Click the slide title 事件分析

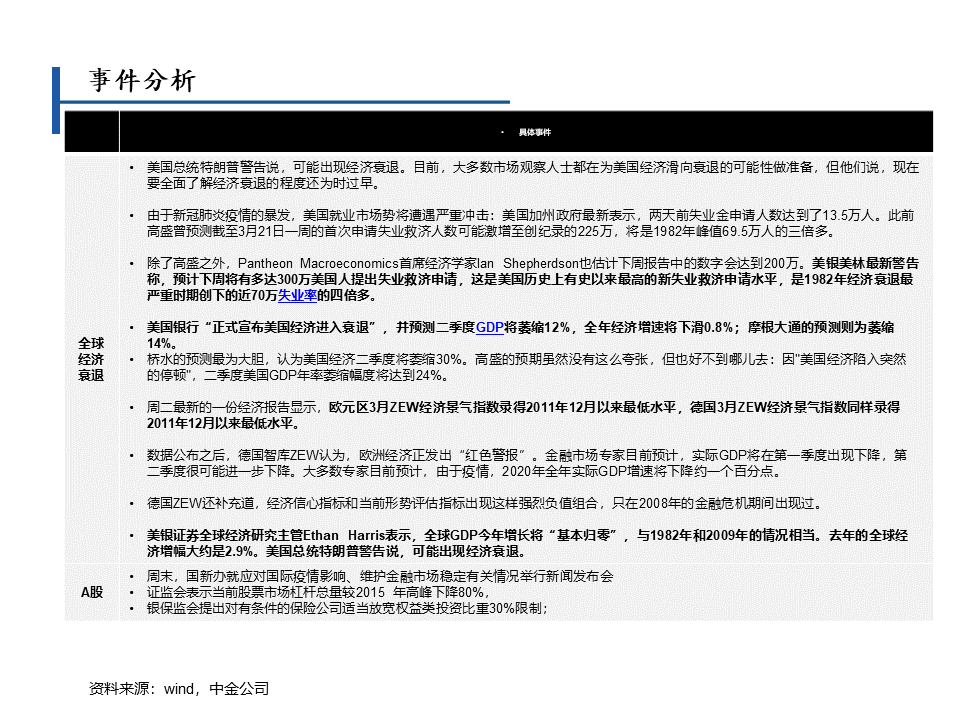tap(142, 81)
